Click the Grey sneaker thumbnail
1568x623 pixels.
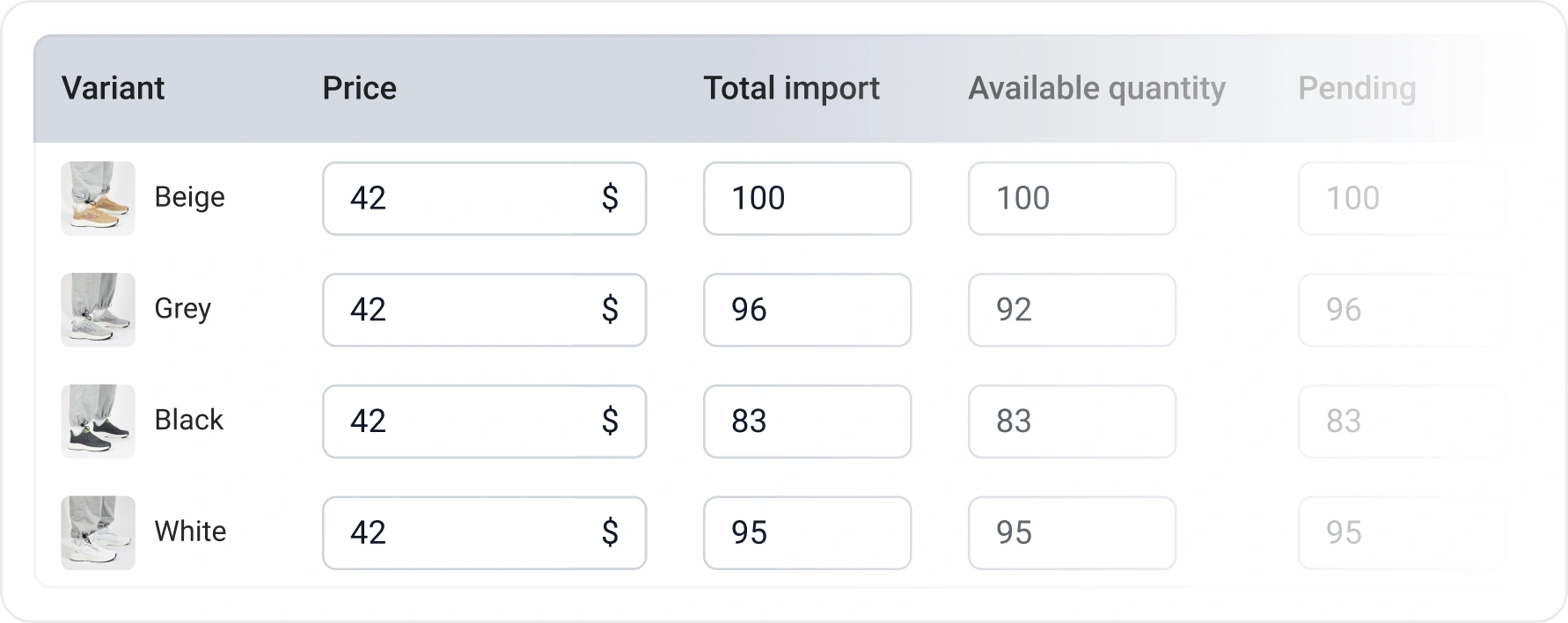[98, 310]
